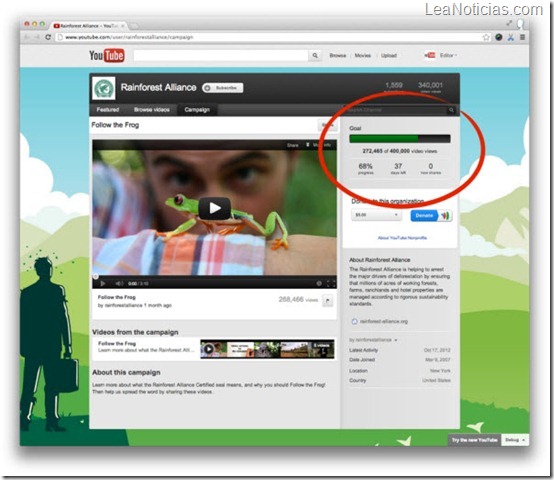
Task: Click Try the new YouTube button
Action: [x=474, y=440]
